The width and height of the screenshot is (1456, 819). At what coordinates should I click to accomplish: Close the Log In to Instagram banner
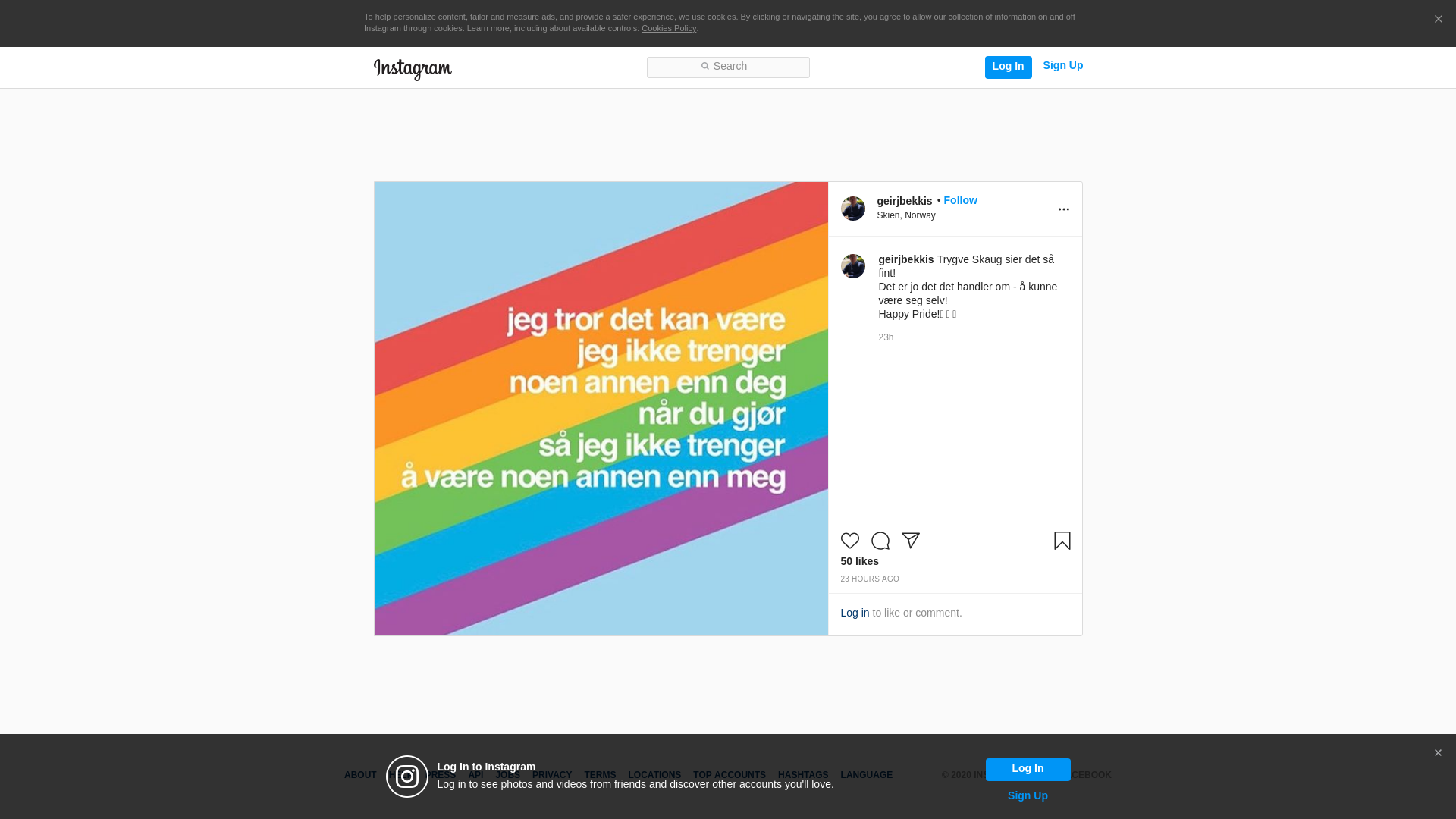coord(1438,753)
